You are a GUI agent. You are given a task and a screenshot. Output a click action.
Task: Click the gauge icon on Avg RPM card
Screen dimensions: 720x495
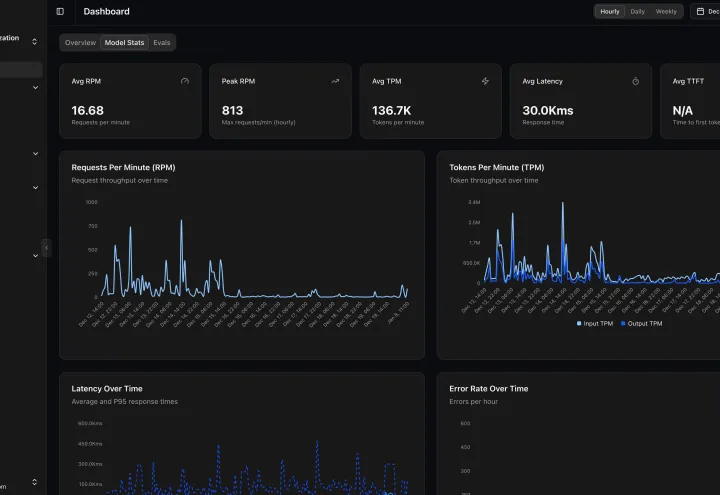click(x=185, y=81)
